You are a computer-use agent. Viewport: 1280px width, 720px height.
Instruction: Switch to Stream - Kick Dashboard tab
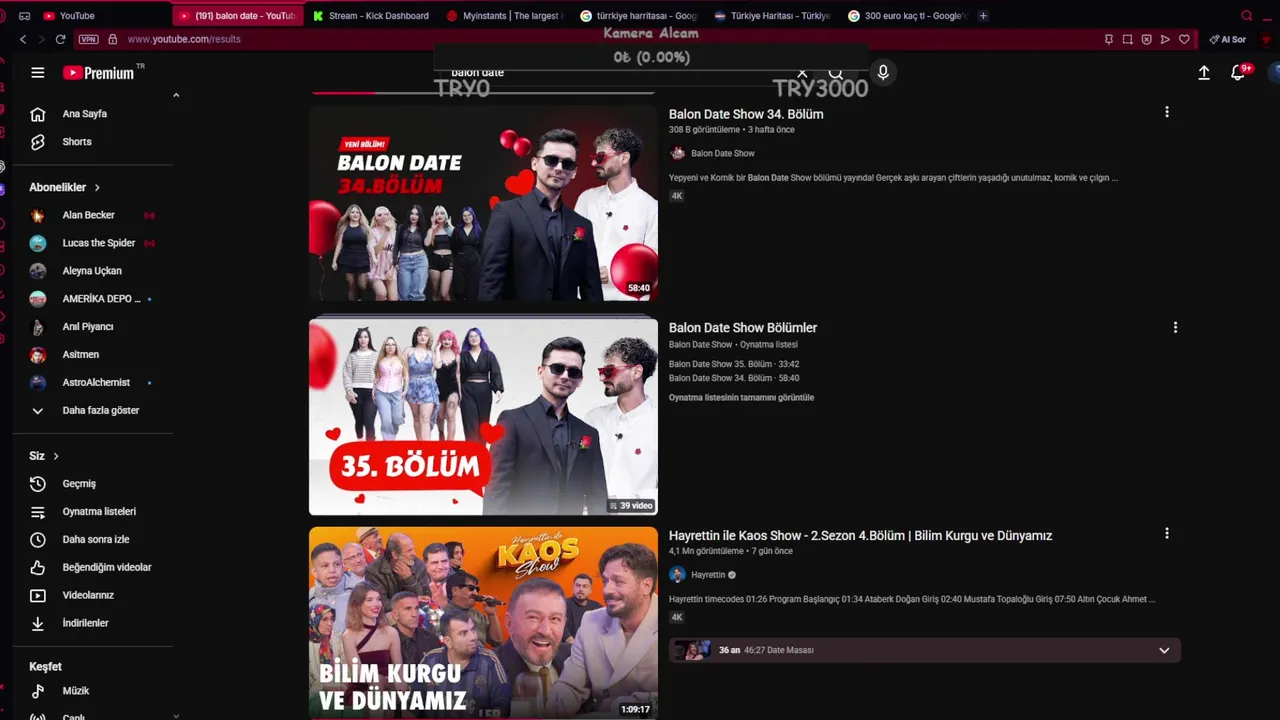click(371, 15)
